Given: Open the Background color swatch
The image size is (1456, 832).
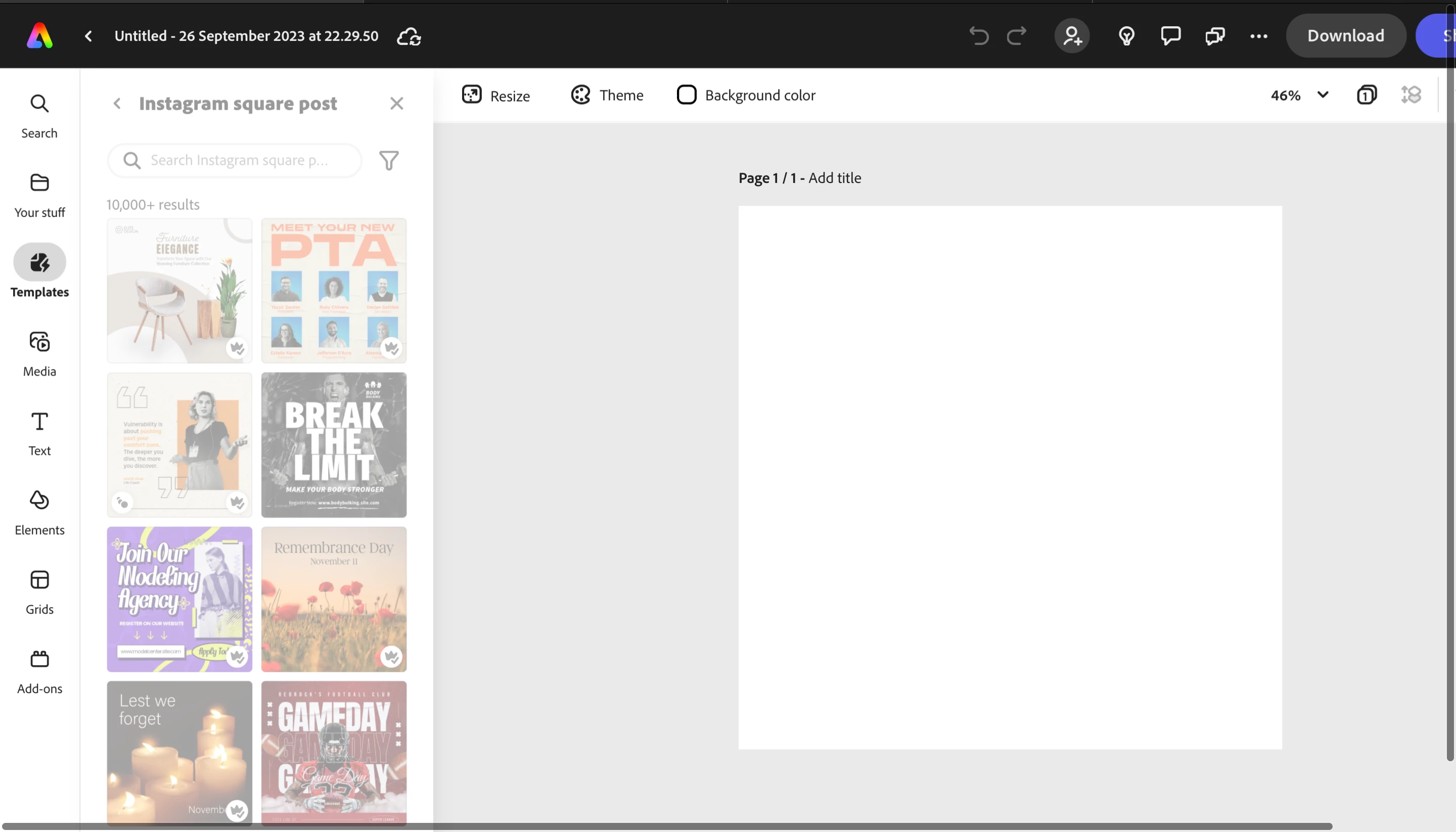Looking at the screenshot, I should tap(686, 95).
